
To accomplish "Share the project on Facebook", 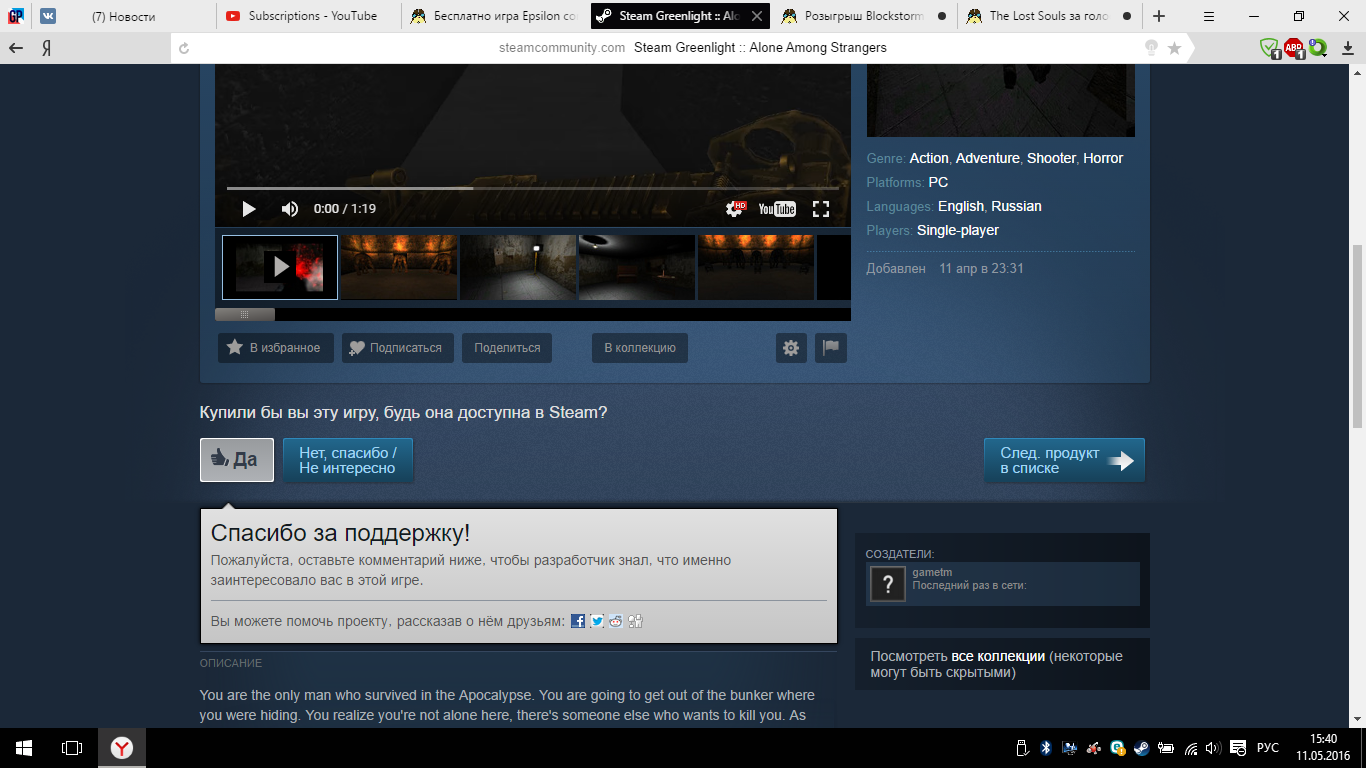I will [x=578, y=621].
